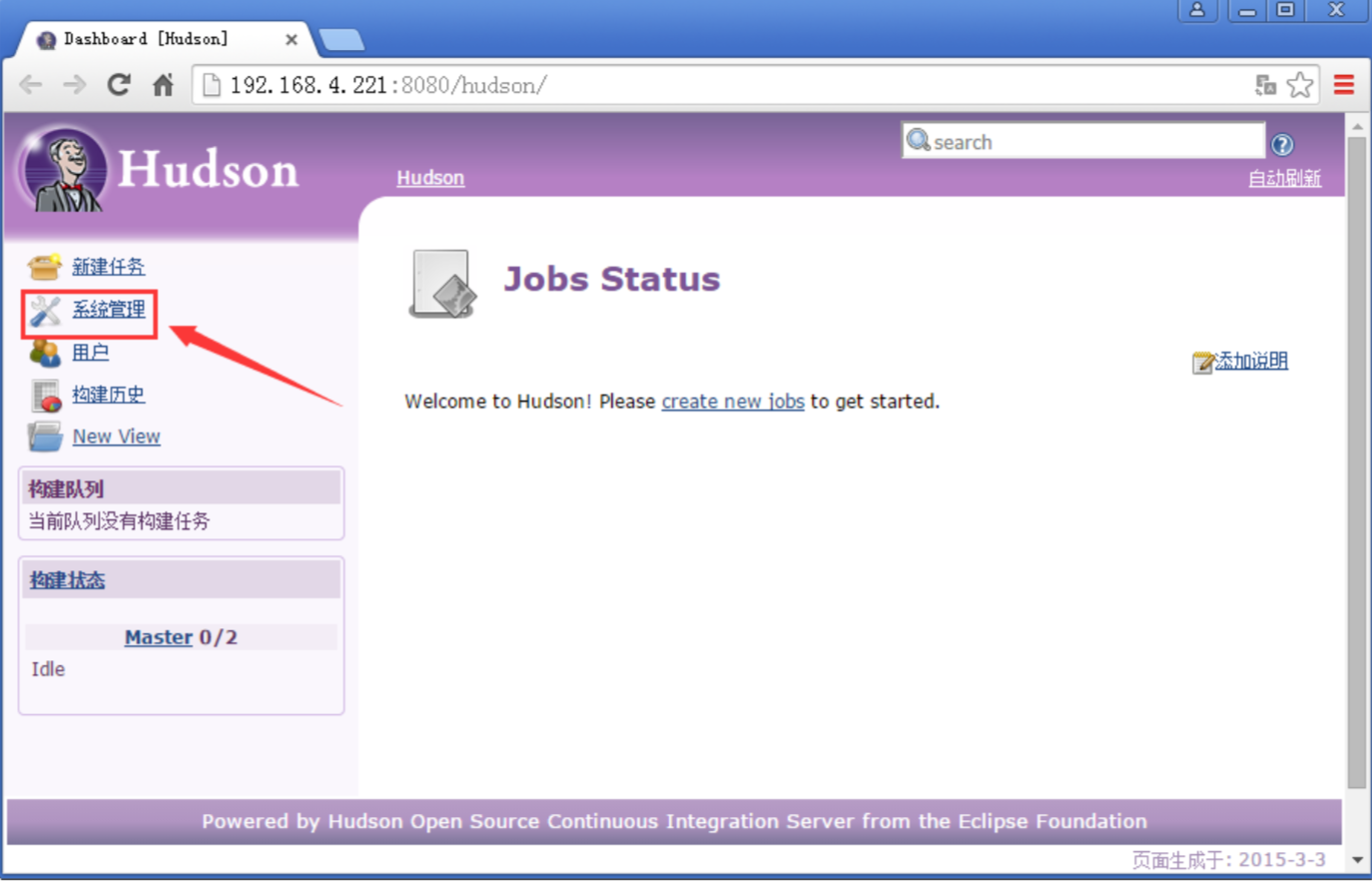
Task: Click the 构建队列 panel header
Action: pos(182,488)
